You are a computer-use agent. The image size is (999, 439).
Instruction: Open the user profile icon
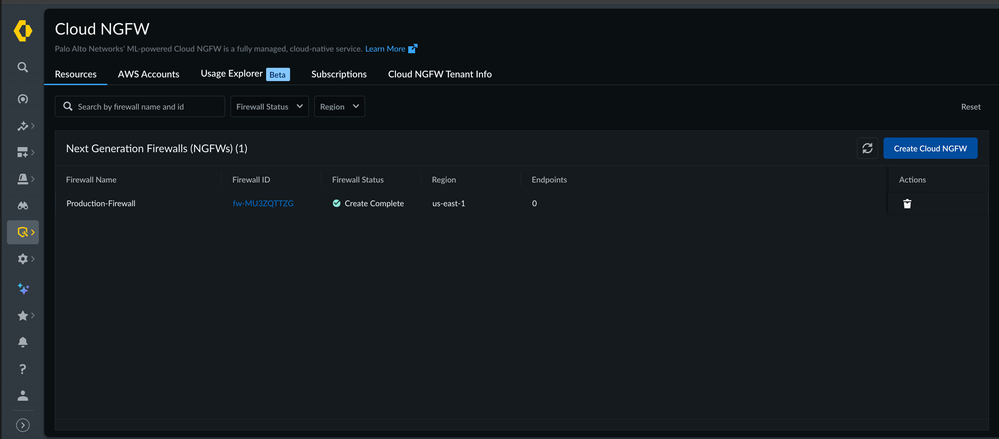pyautogui.click(x=22, y=396)
